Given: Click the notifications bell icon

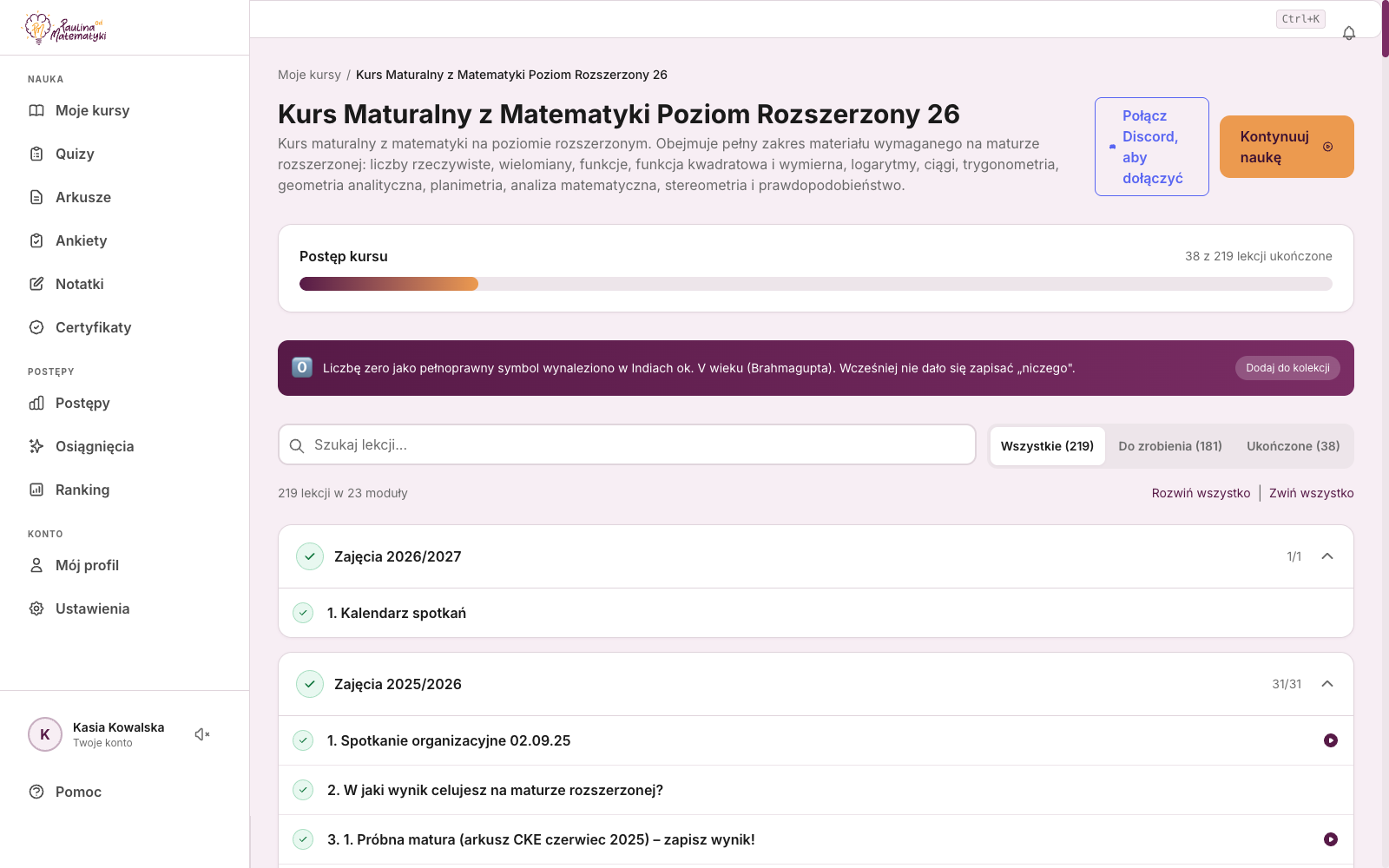Looking at the screenshot, I should click(1349, 33).
